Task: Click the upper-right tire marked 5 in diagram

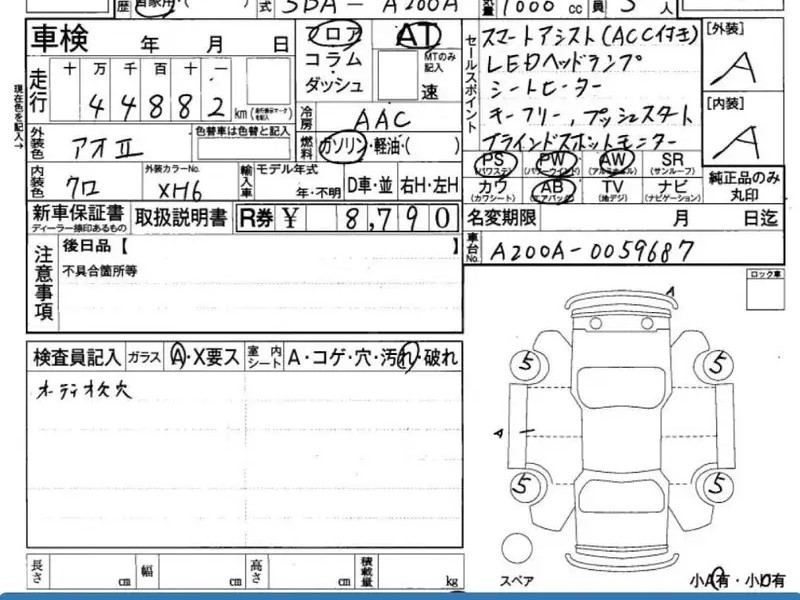Action: coord(716,363)
